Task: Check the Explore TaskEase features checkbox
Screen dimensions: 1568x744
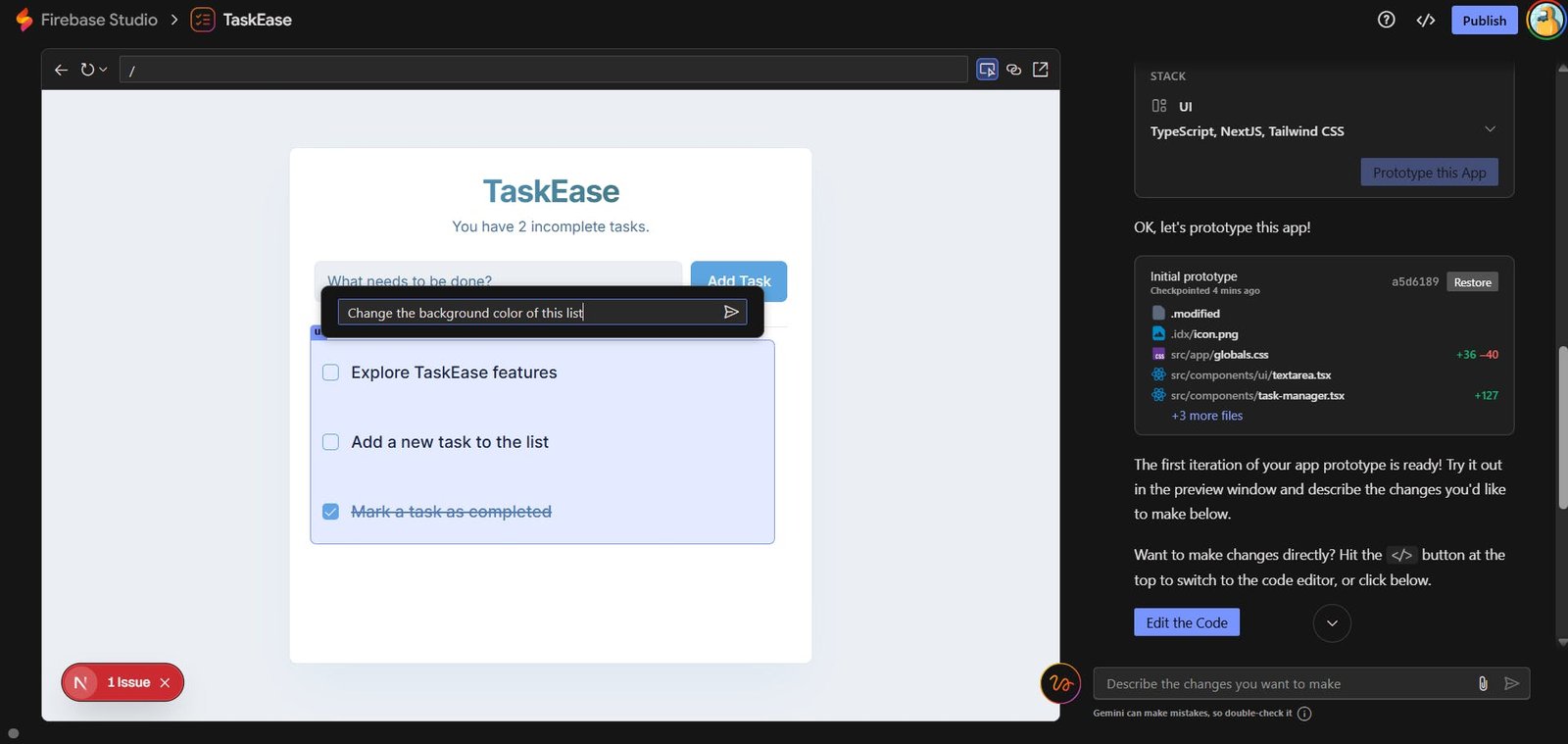Action: click(x=331, y=372)
